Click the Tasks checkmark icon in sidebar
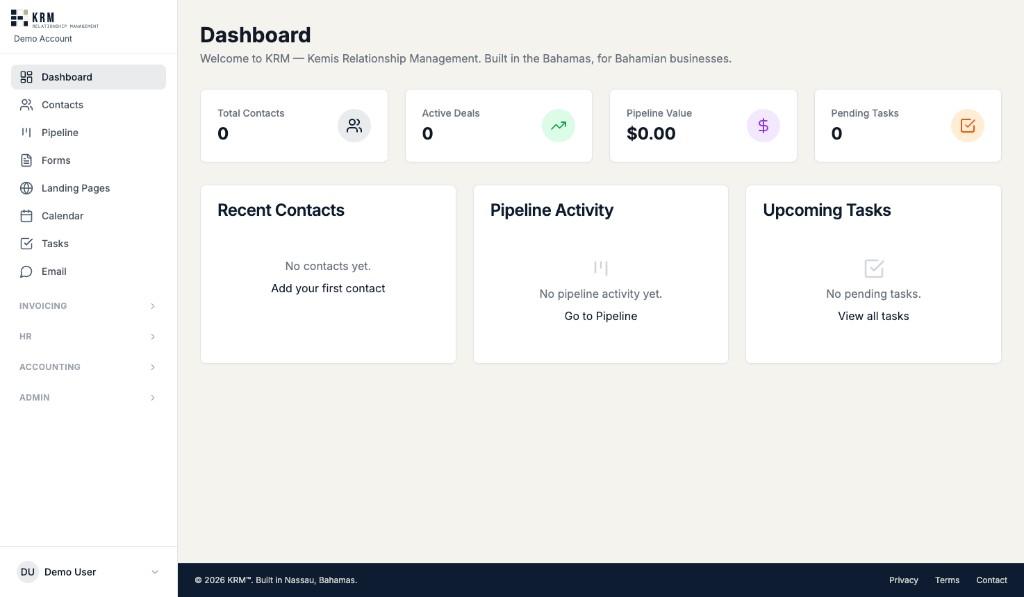 tap(26, 243)
